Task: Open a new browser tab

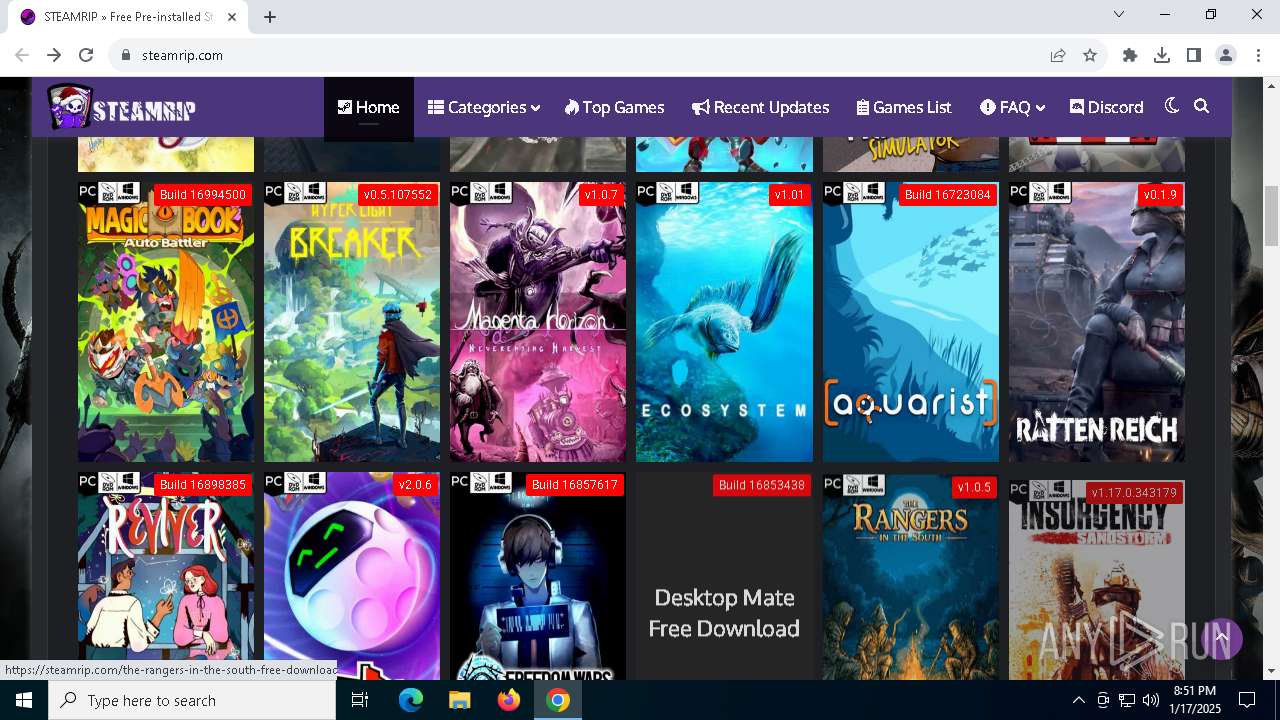Action: tap(270, 17)
